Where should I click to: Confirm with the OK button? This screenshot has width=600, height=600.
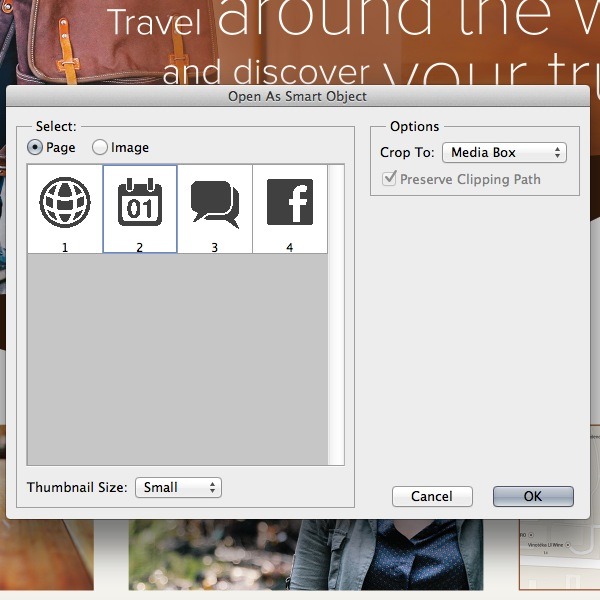[x=533, y=496]
